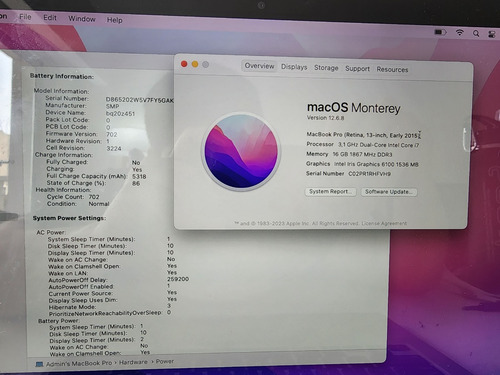500x375 pixels.
Task: Click the Graphics Intel Iris info line
Action: tap(362, 164)
